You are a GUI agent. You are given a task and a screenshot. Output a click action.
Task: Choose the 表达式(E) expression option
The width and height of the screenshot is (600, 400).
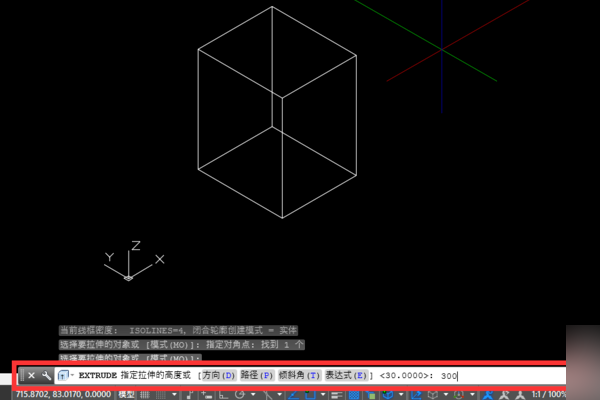(346, 376)
